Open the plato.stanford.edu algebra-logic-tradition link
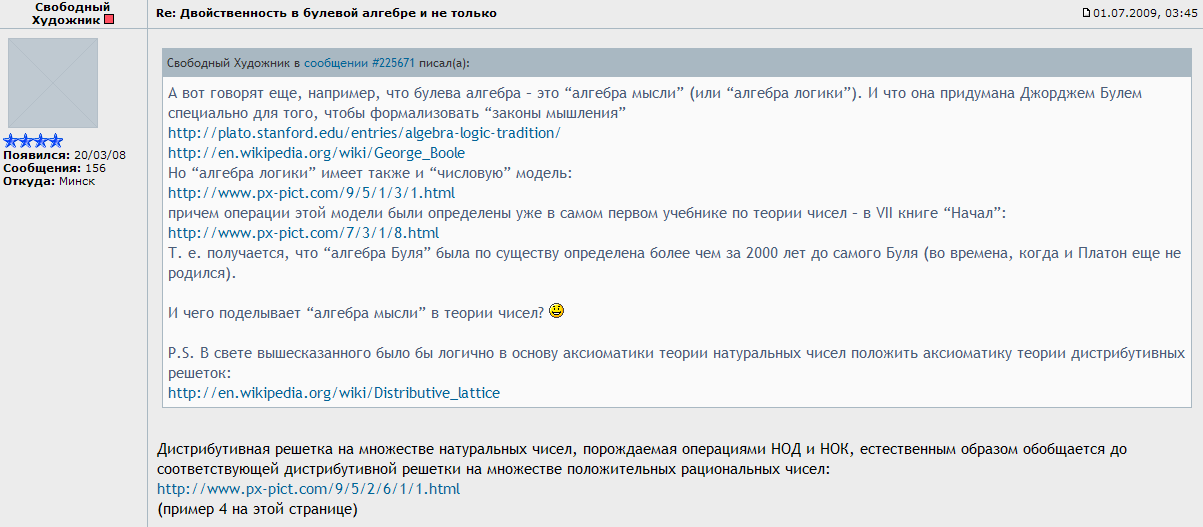This screenshot has width=1203, height=527. click(364, 133)
